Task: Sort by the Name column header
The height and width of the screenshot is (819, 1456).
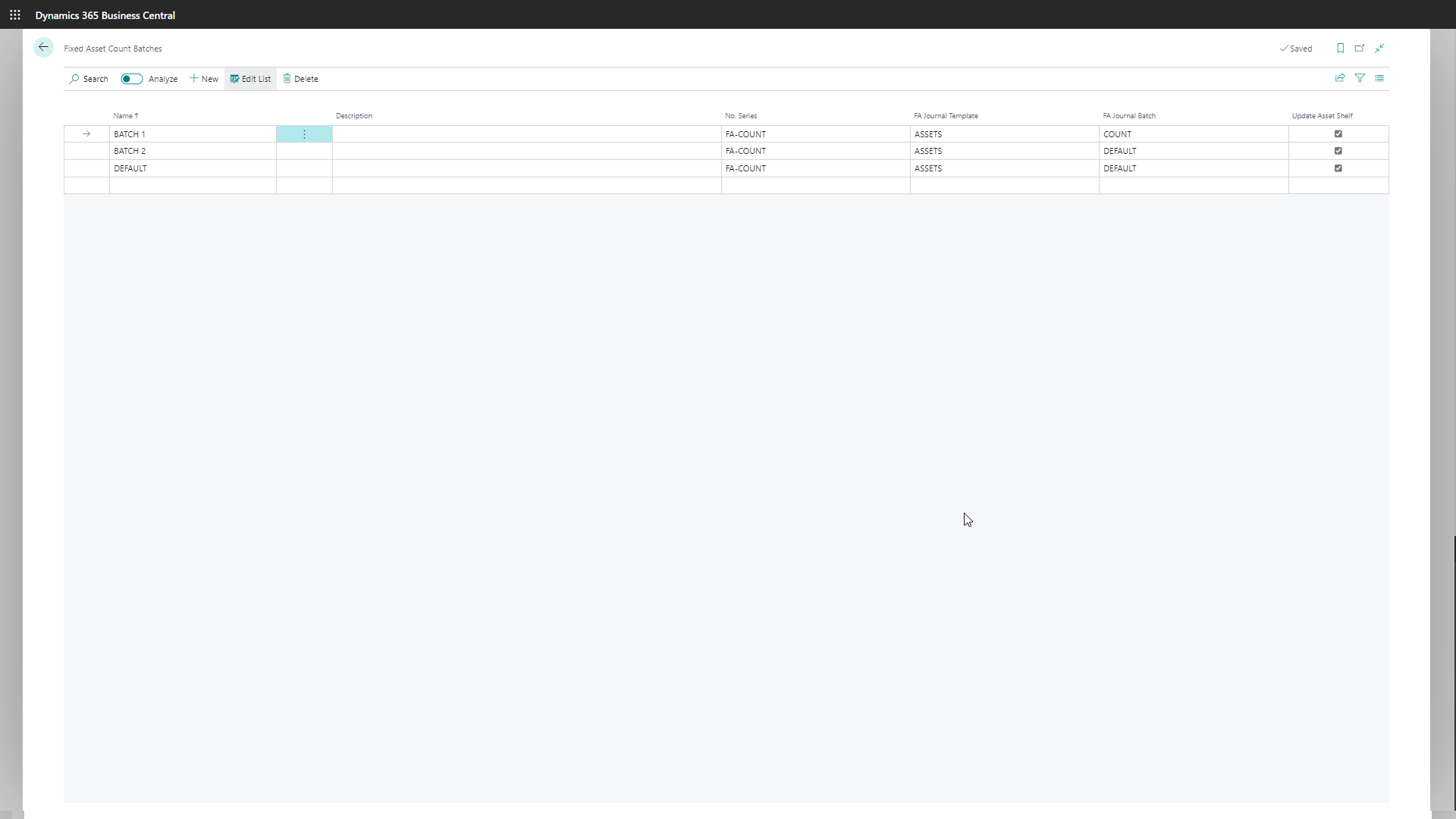Action: tap(125, 116)
